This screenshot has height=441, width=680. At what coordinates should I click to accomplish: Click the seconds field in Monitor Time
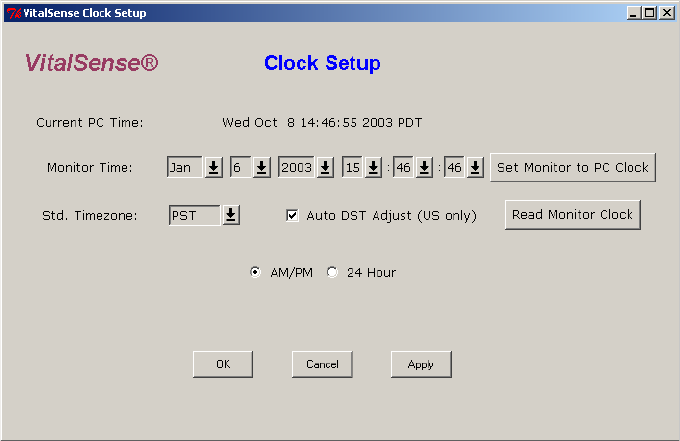(454, 167)
